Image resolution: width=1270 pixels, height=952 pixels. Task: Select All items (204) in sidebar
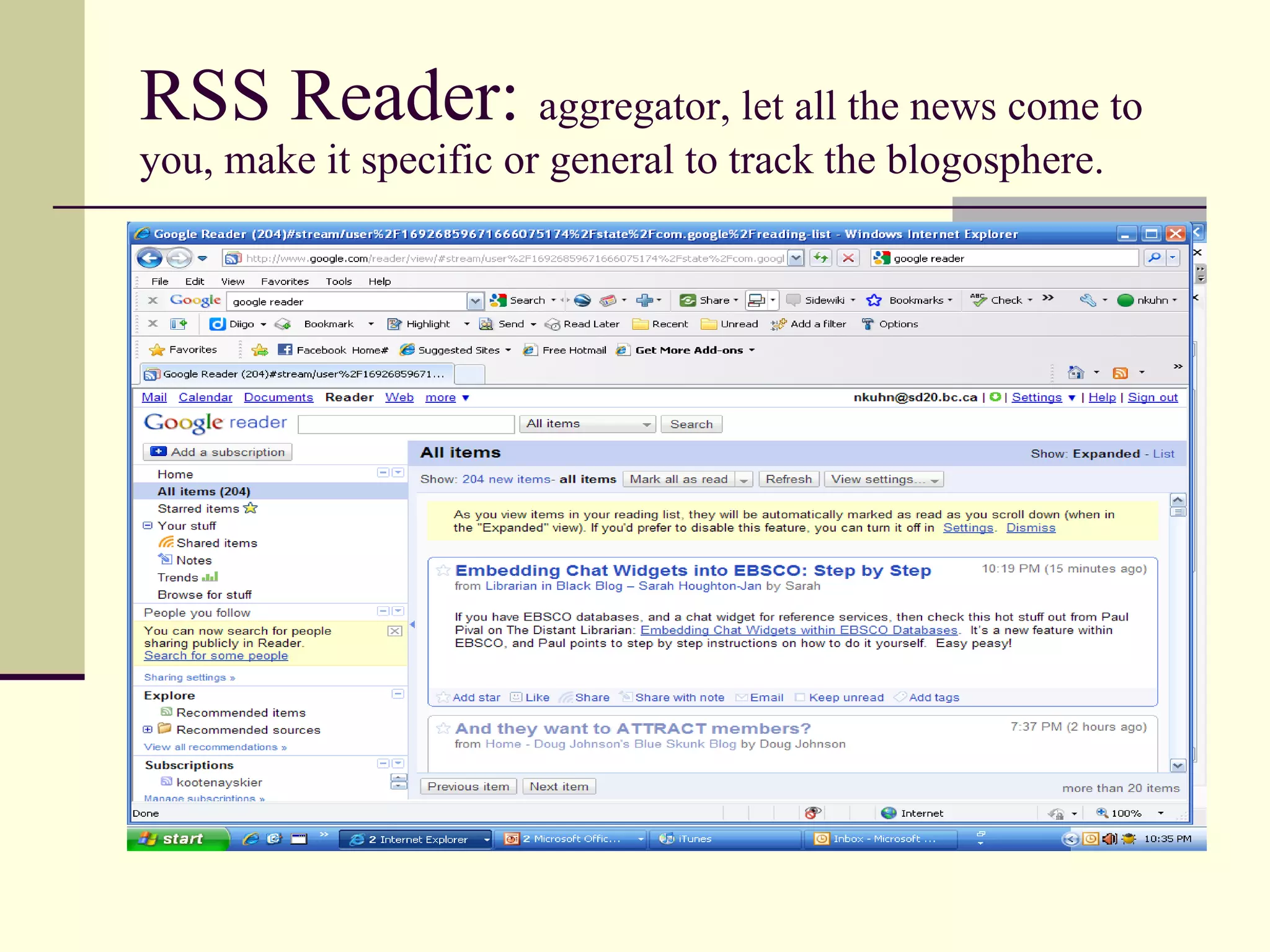point(270,491)
